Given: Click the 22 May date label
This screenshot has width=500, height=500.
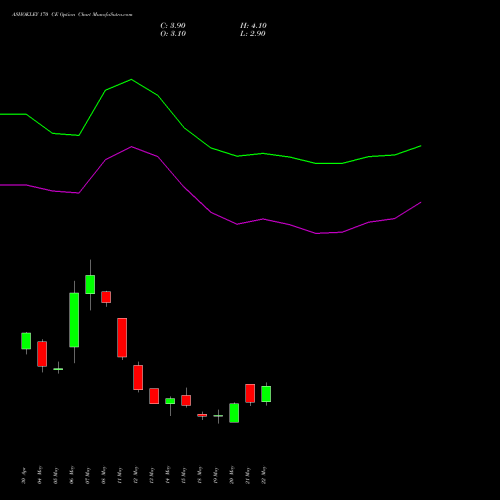Looking at the screenshot, I should (x=264, y=475).
